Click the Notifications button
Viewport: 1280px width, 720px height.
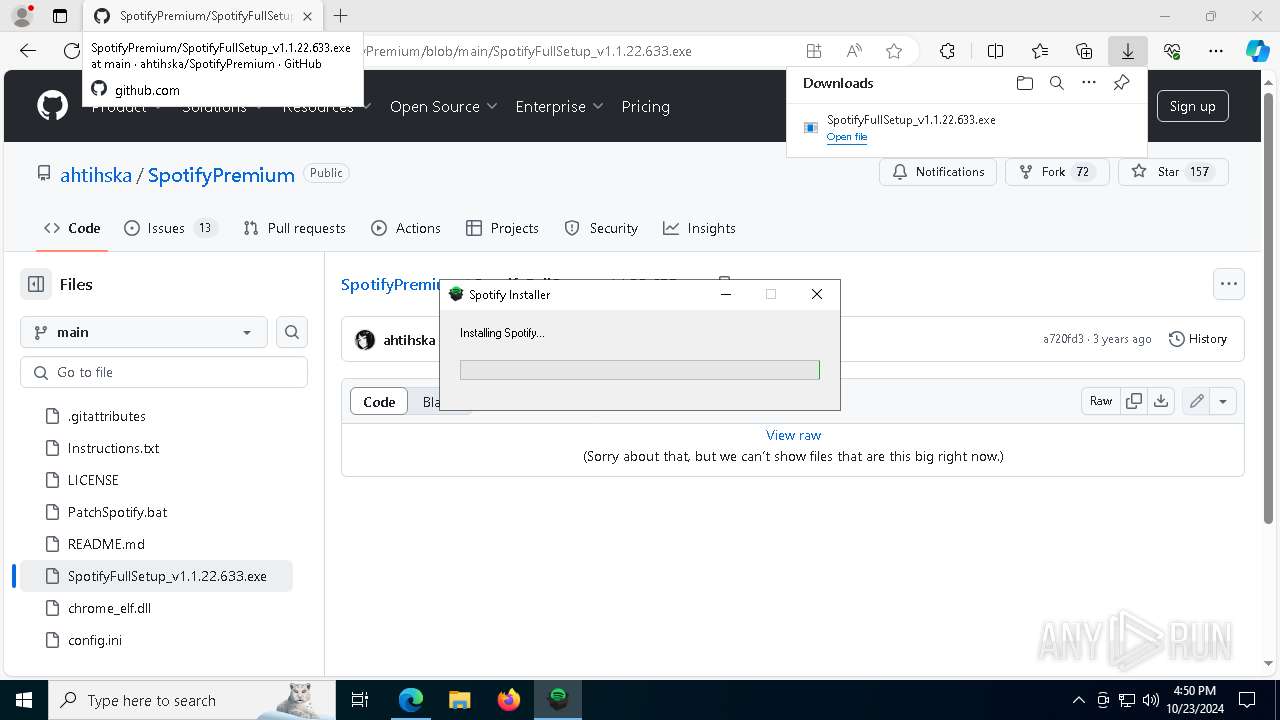(938, 172)
